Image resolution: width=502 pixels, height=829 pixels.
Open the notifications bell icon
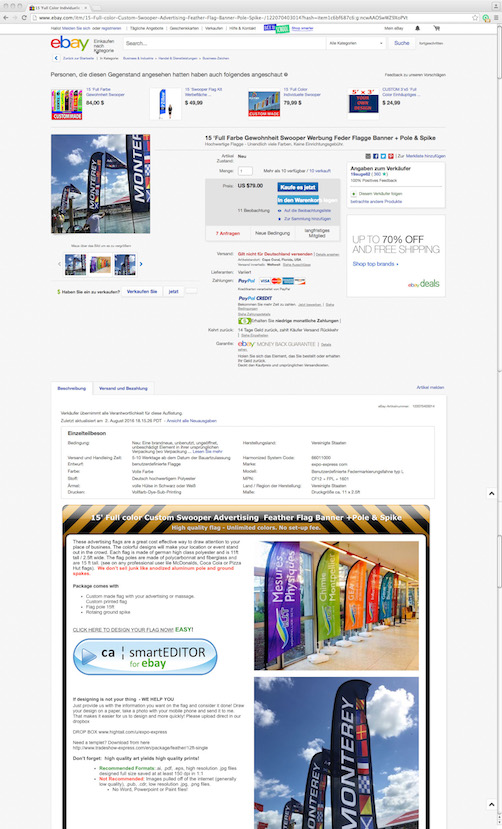point(417,28)
